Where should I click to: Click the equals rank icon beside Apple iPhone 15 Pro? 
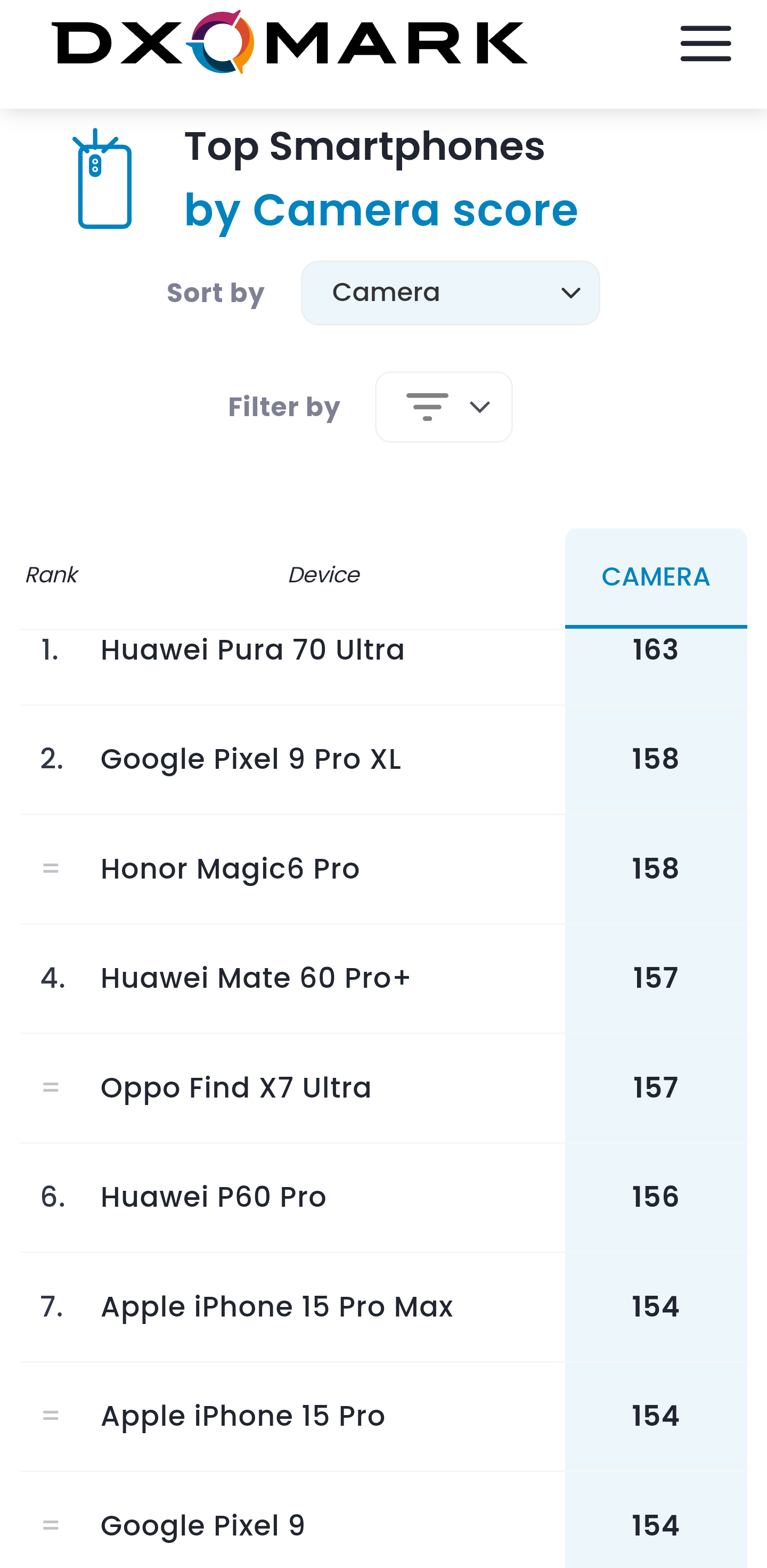coord(51,1416)
